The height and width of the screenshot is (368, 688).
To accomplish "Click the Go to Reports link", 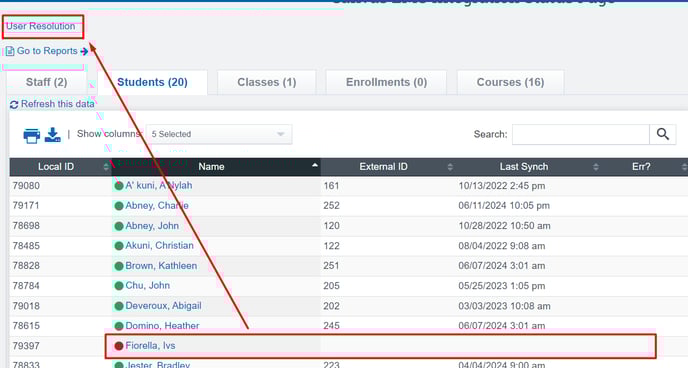I will [47, 51].
